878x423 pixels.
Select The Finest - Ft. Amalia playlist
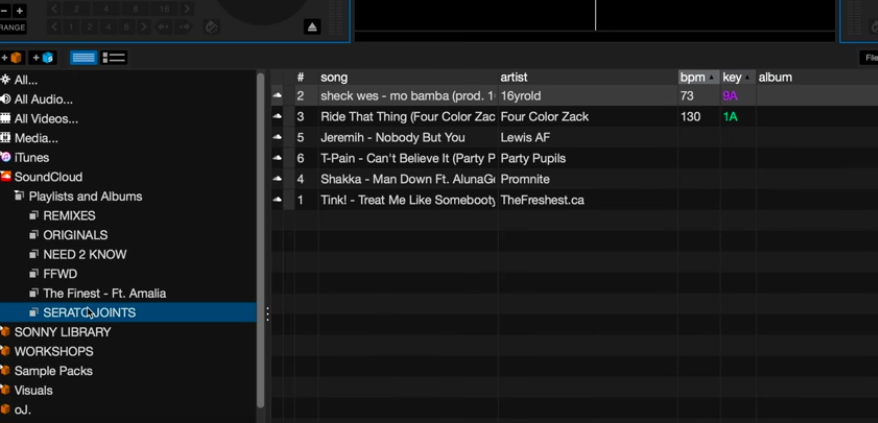tap(104, 293)
